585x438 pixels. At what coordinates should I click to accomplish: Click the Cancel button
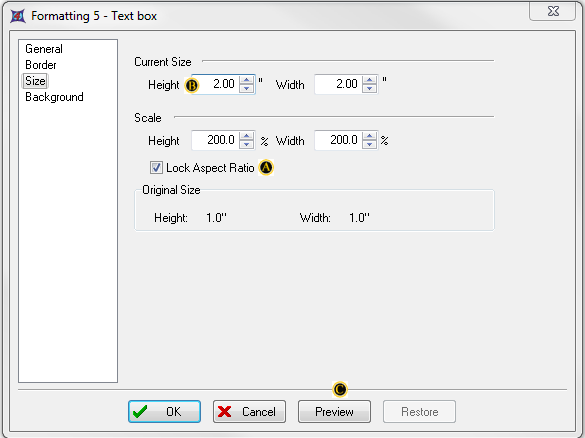(x=249, y=412)
